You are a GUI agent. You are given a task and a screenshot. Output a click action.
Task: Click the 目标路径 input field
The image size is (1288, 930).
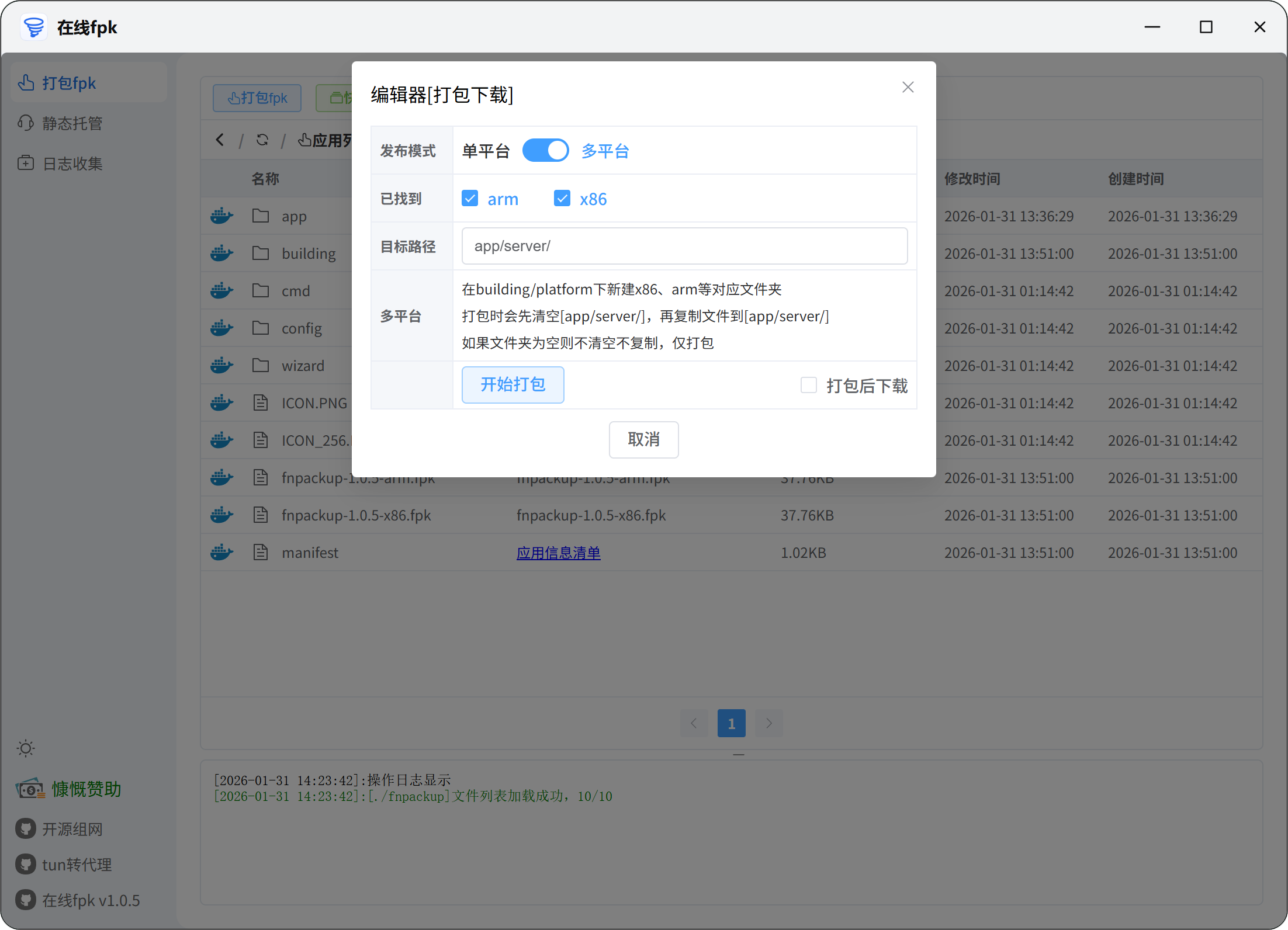(x=684, y=246)
